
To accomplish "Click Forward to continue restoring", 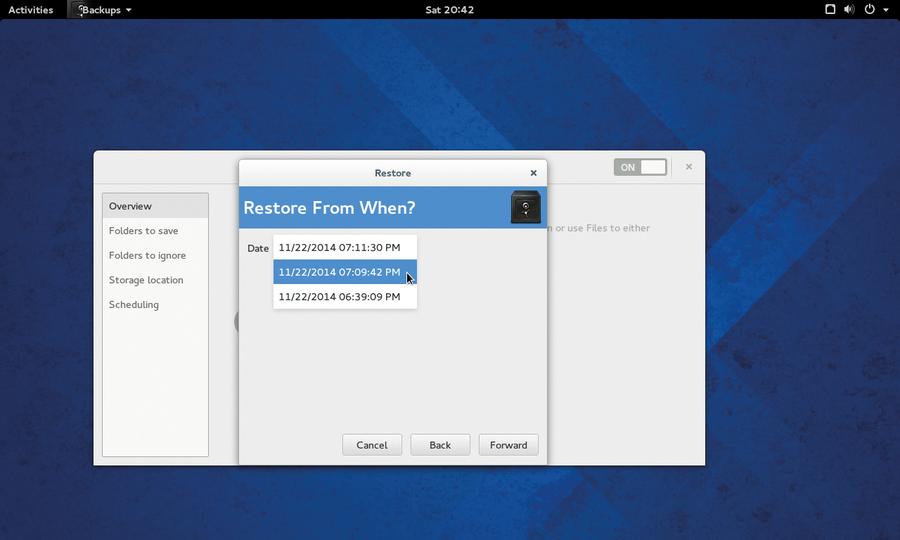I will pos(509,445).
